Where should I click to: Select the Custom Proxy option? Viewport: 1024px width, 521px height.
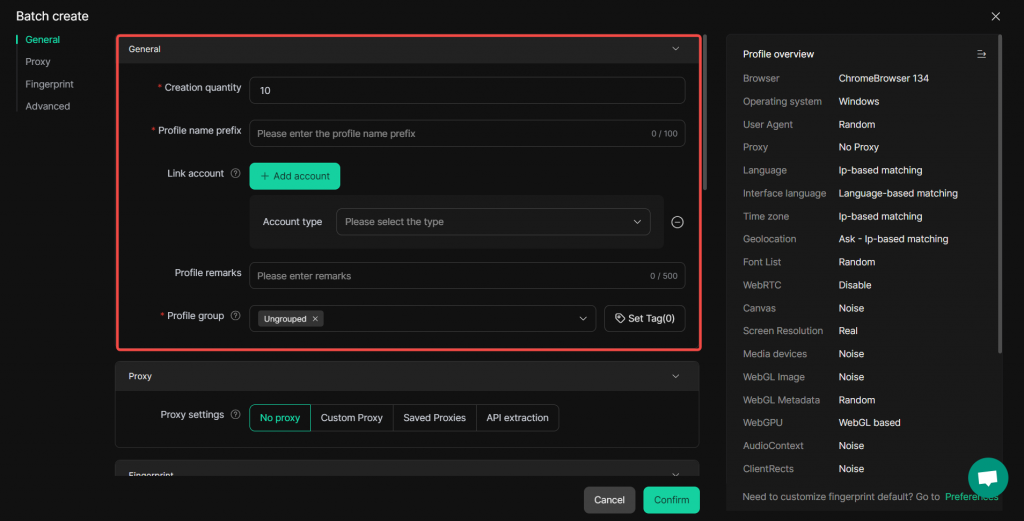tap(352, 418)
